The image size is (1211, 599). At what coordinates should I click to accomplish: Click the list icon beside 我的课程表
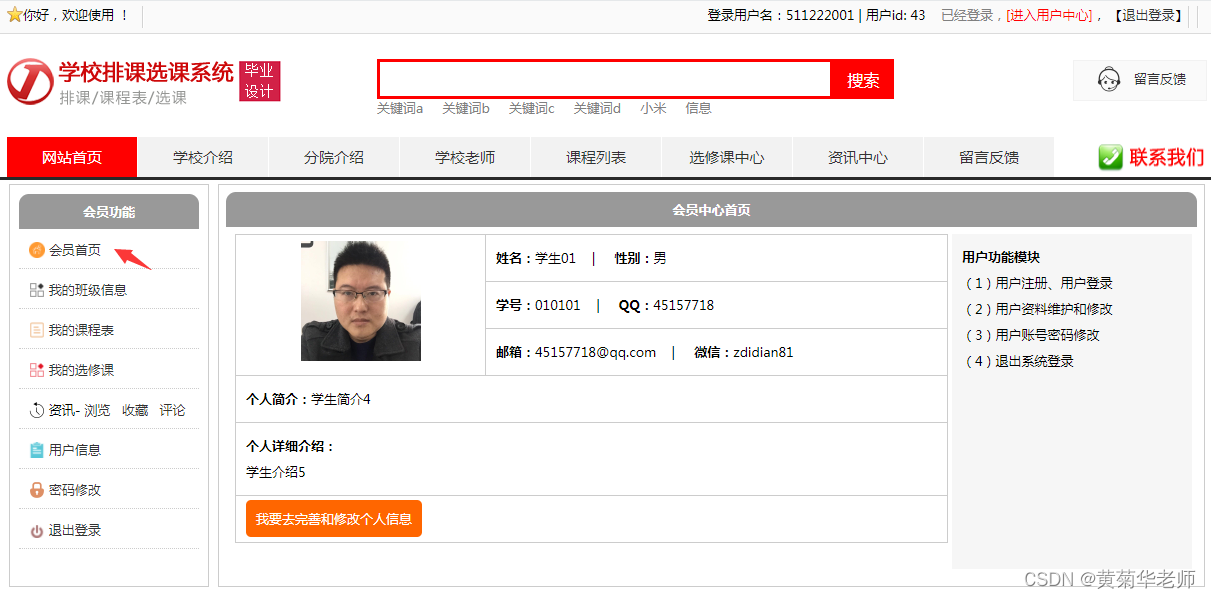[37, 330]
